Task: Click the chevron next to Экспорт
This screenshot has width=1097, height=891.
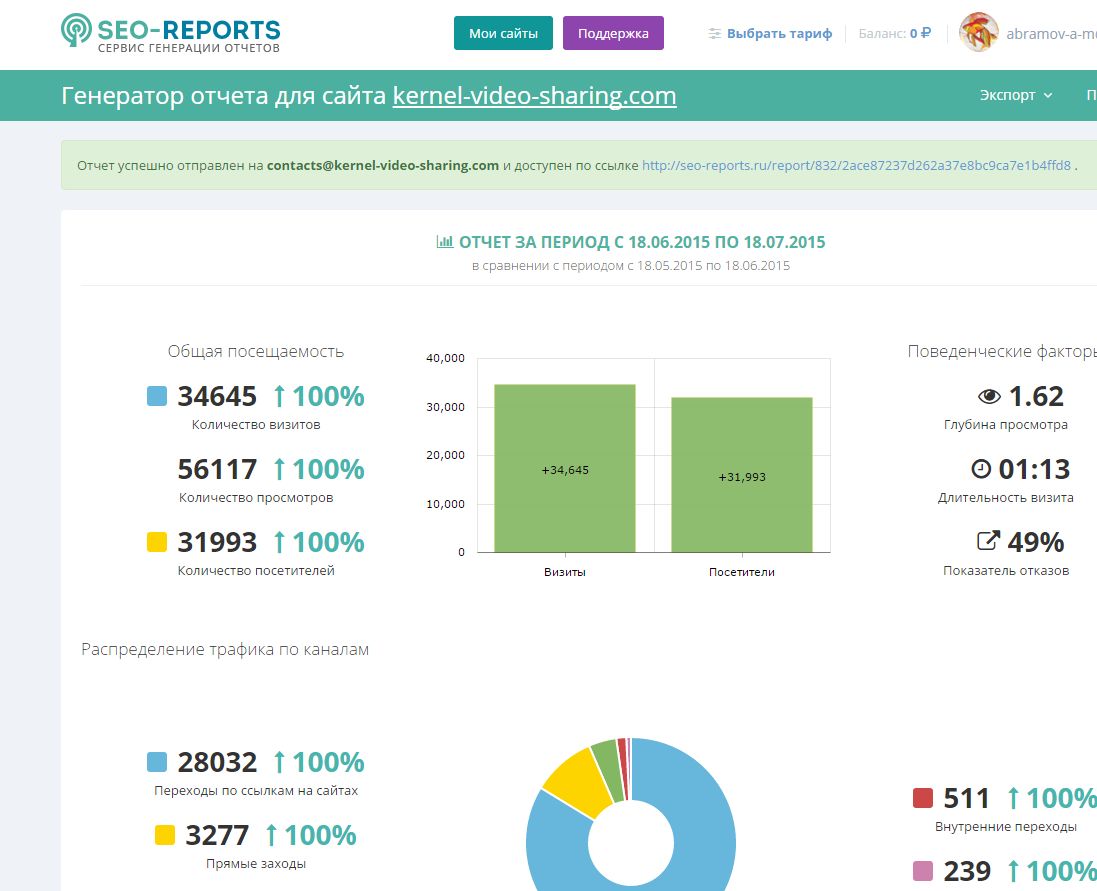Action: pos(1047,96)
